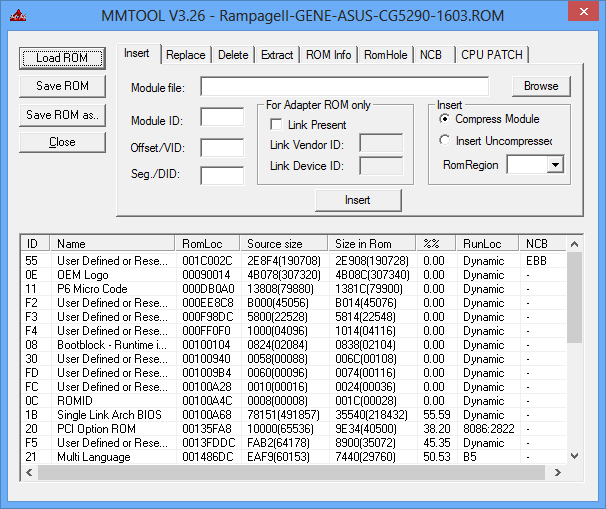Click the Size in Rom column header
606x509 pixels.
coord(372,244)
